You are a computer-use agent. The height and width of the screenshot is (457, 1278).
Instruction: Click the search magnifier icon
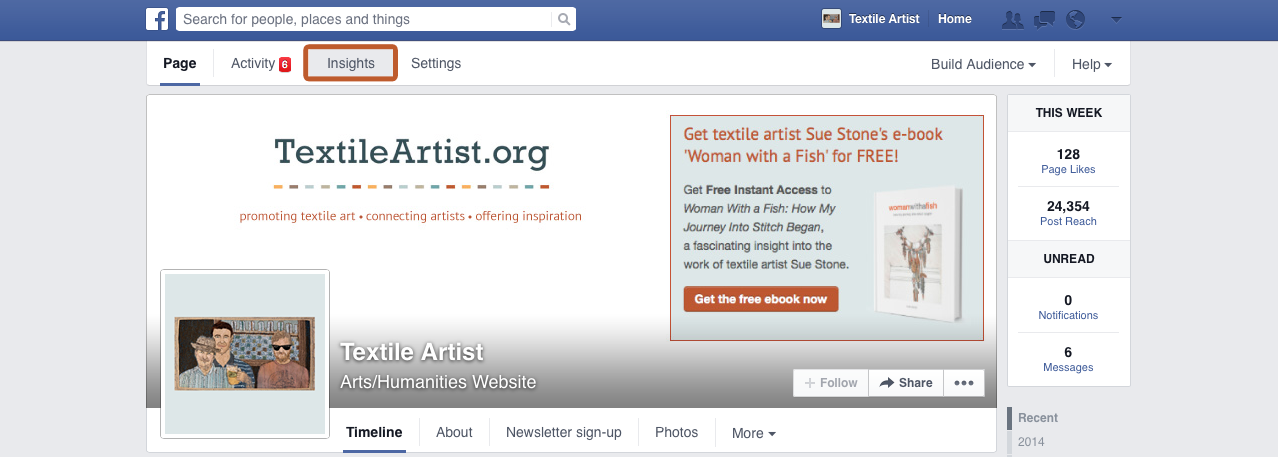pos(564,19)
